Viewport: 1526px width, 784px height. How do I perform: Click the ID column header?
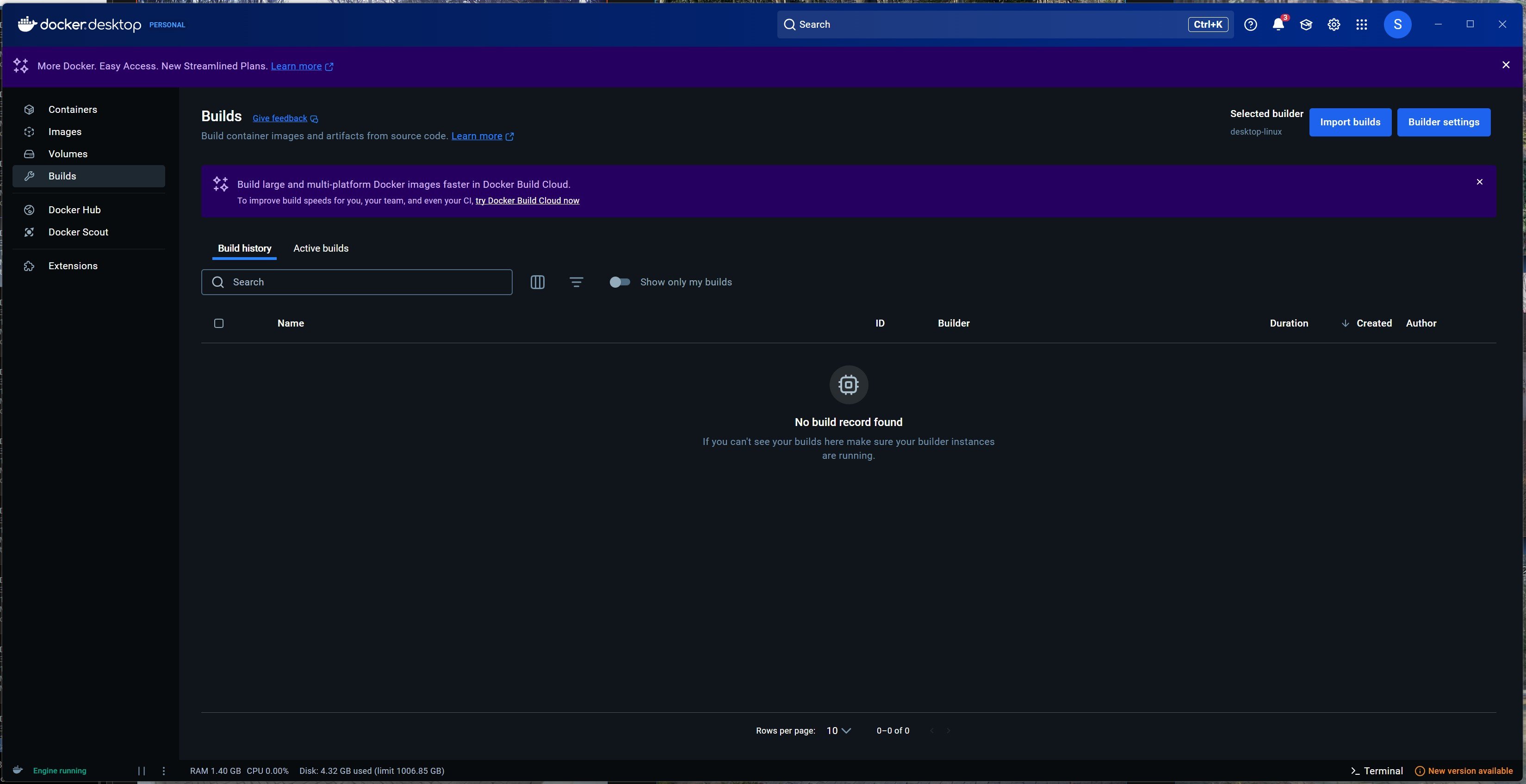point(880,323)
